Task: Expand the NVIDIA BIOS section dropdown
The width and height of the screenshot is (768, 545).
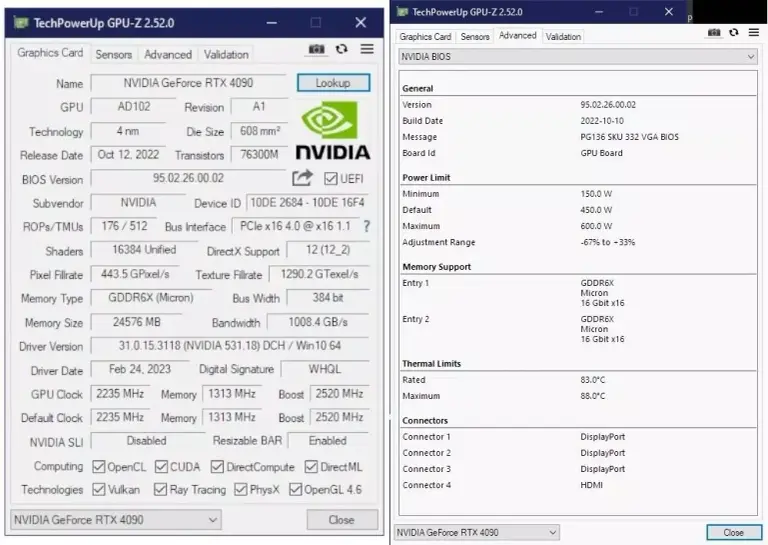Action: [x=578, y=57]
